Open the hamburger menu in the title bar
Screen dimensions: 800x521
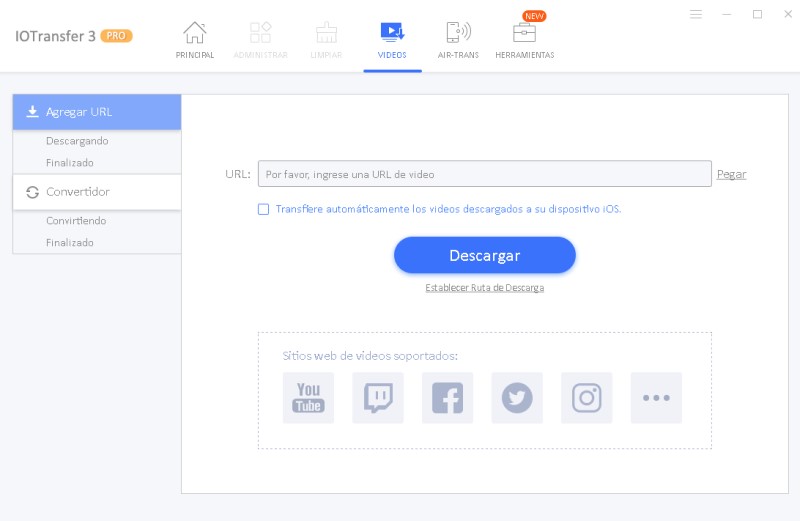[696, 14]
